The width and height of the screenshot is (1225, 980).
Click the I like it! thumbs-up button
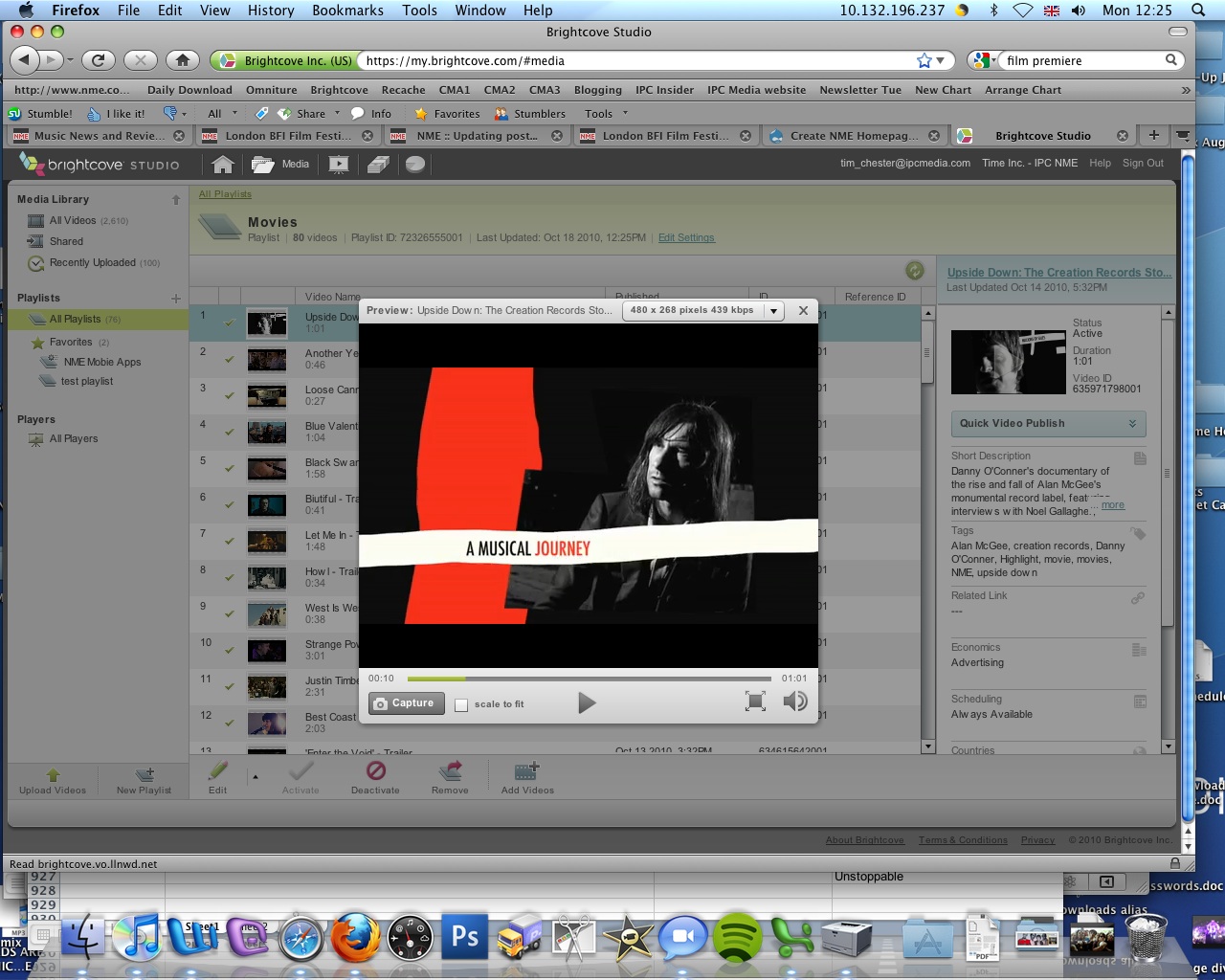(116, 113)
